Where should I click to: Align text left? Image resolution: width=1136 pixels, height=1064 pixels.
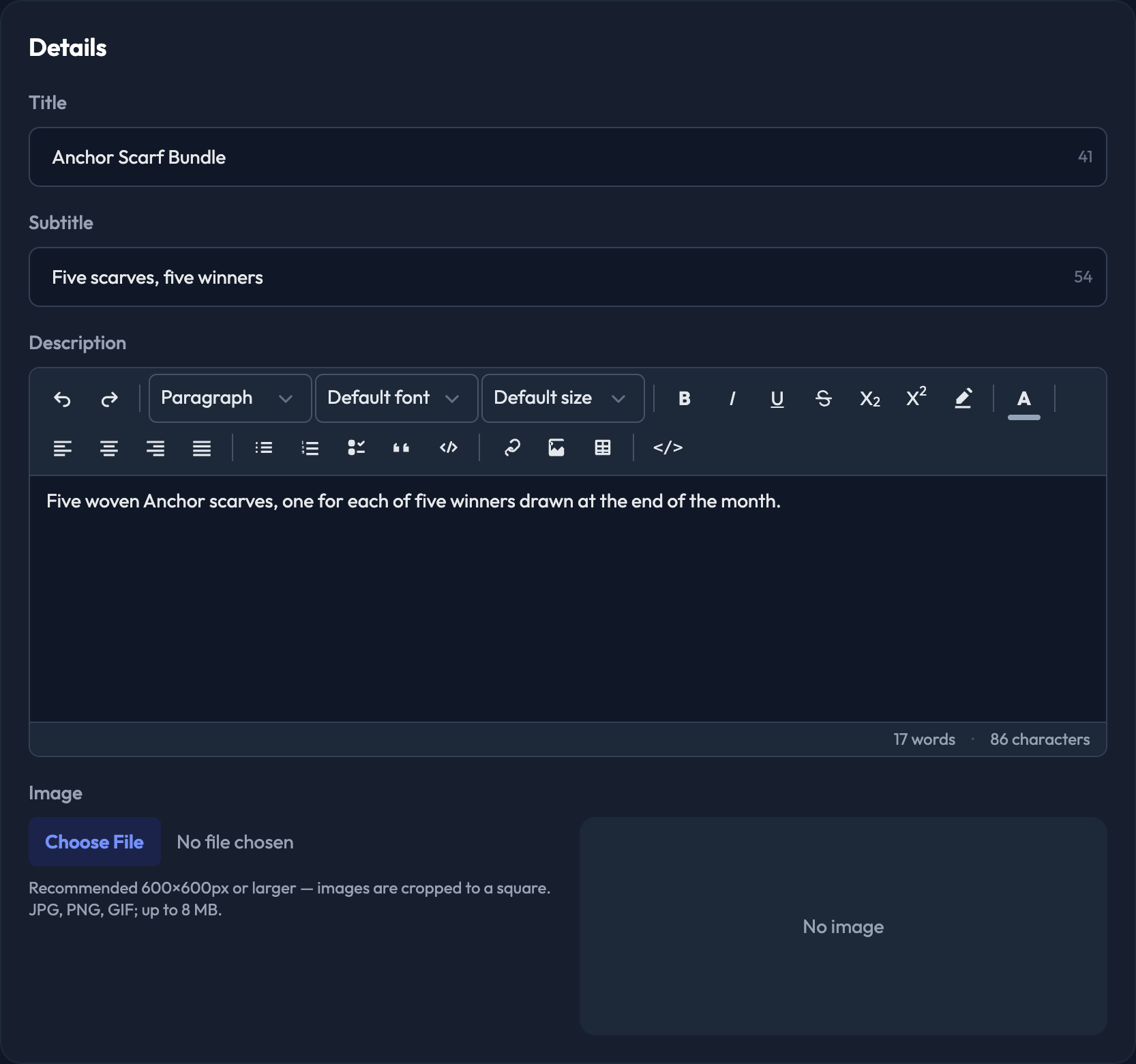pos(62,447)
